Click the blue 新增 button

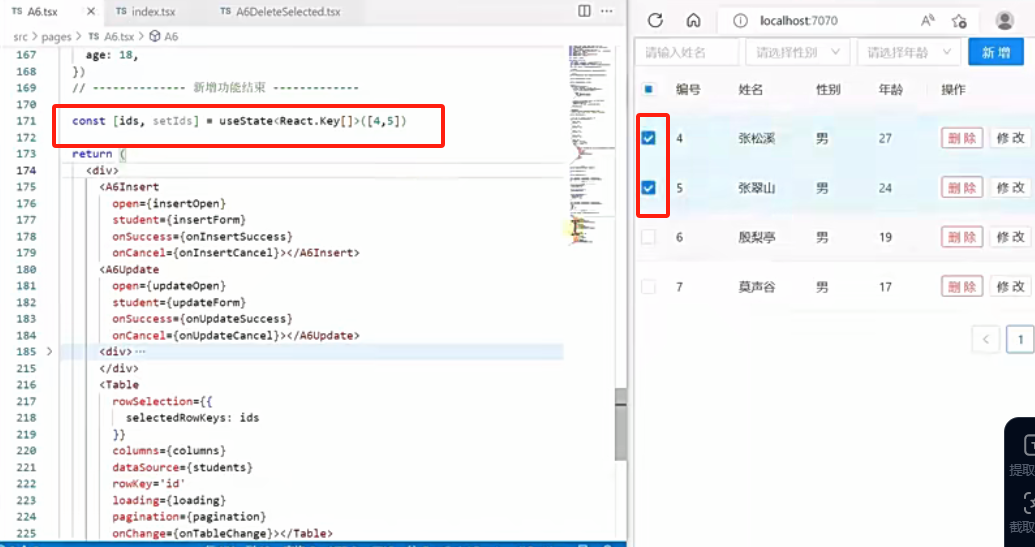coord(995,52)
